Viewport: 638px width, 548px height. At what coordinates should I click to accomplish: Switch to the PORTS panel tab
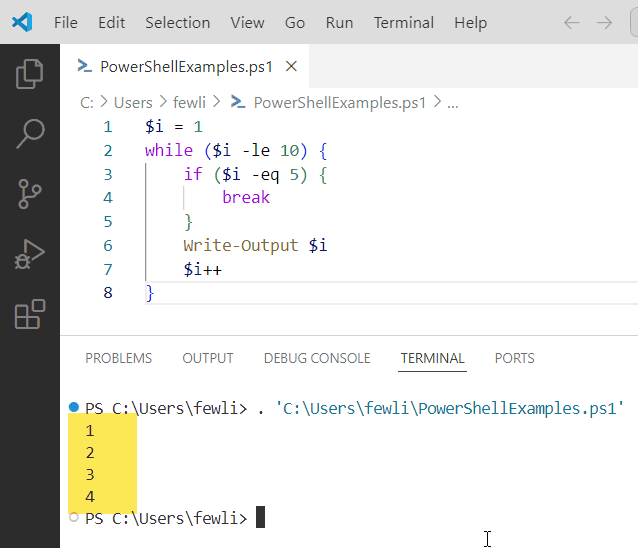tap(514, 358)
